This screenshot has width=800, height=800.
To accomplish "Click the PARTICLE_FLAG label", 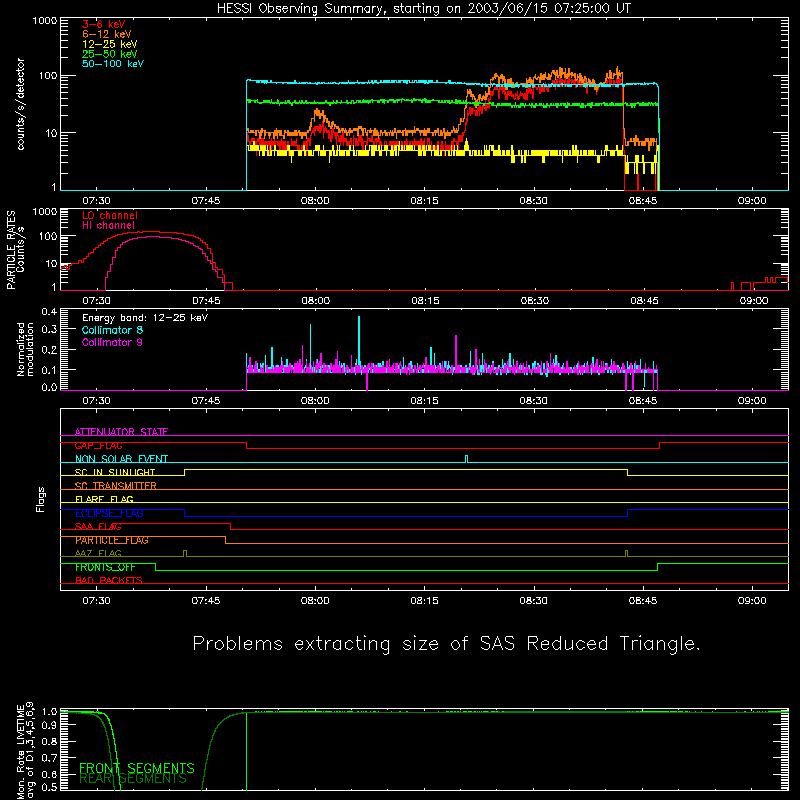I will [x=112, y=540].
